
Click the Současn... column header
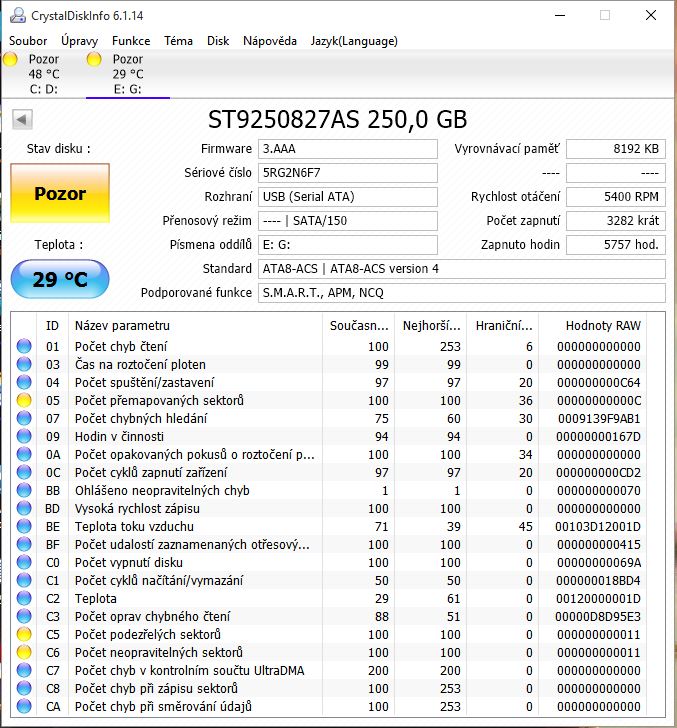(x=358, y=325)
